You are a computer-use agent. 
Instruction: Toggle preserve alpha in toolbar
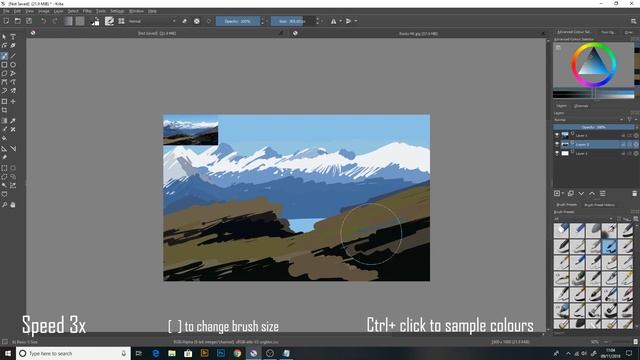[197, 21]
